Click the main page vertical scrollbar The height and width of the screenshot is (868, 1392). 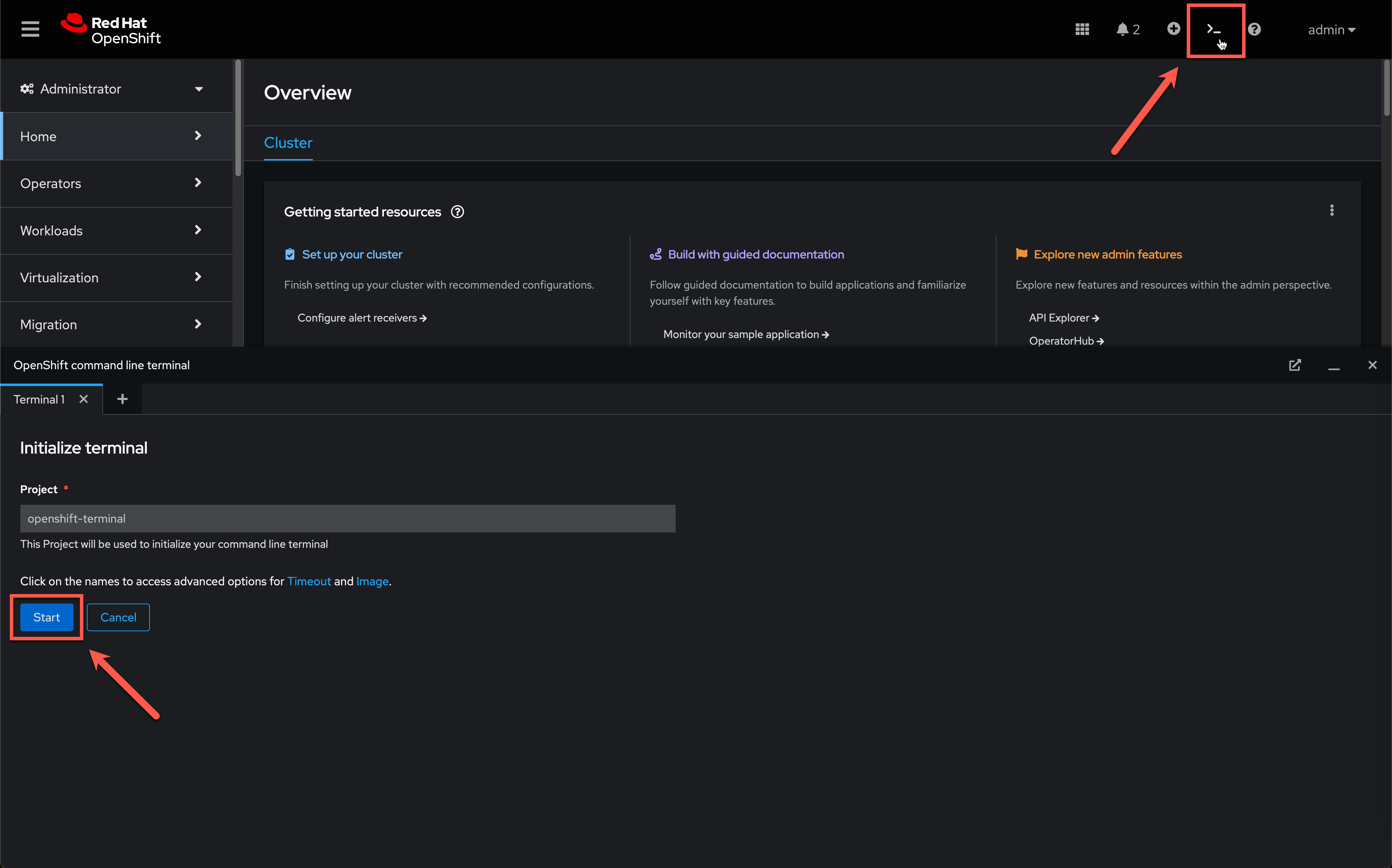pyautogui.click(x=1387, y=88)
